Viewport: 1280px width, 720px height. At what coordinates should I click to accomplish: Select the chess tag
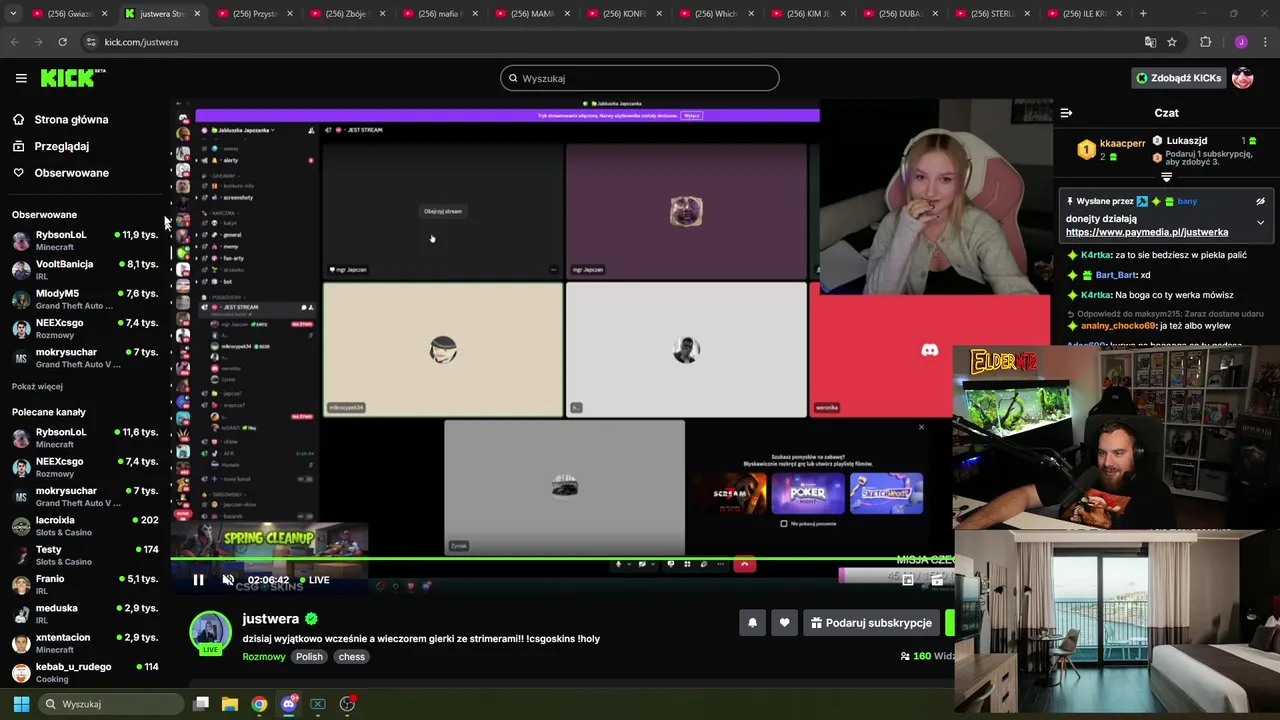pyautogui.click(x=352, y=657)
